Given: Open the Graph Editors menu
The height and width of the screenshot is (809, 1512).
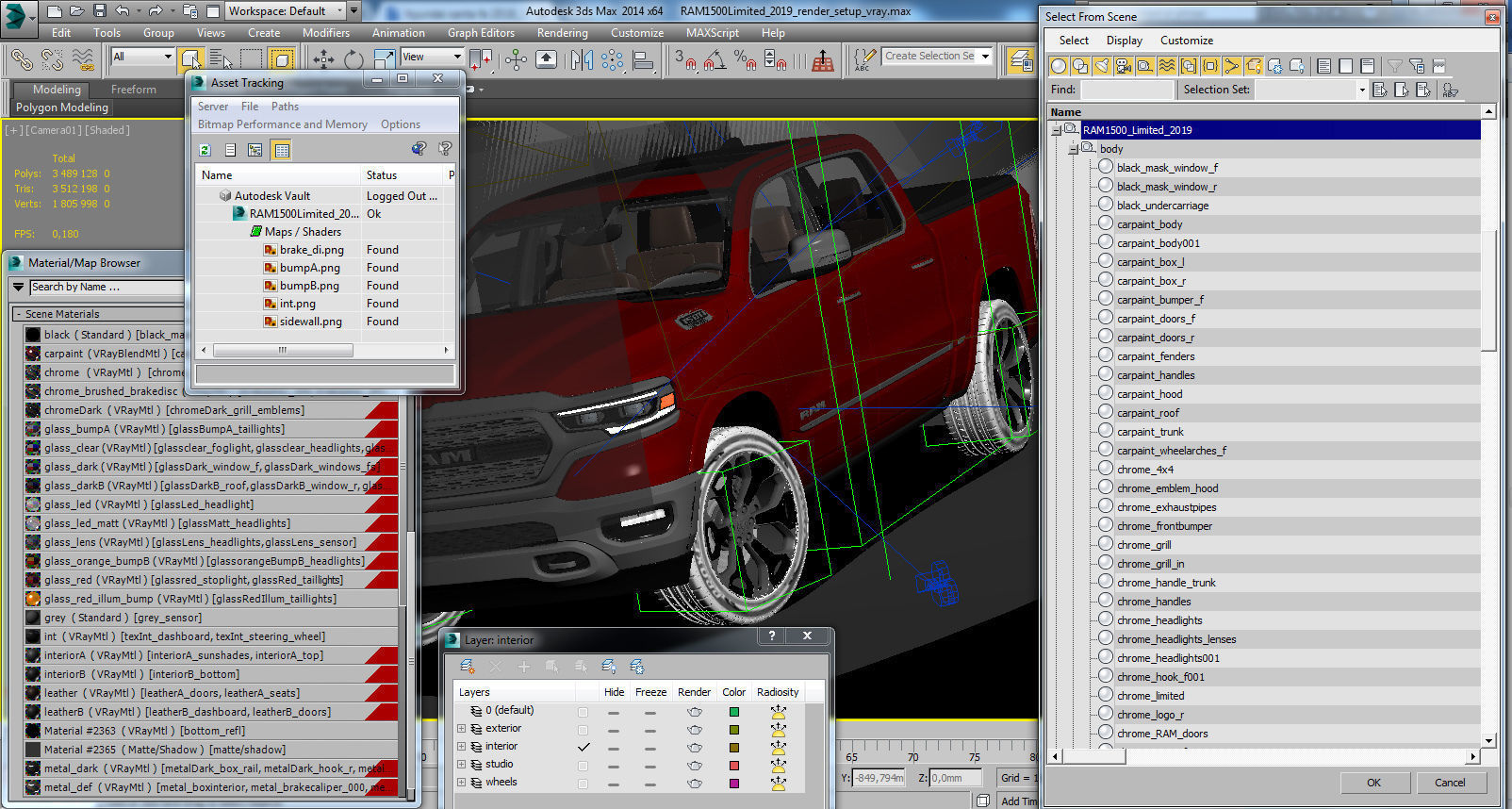Looking at the screenshot, I should tap(481, 33).
